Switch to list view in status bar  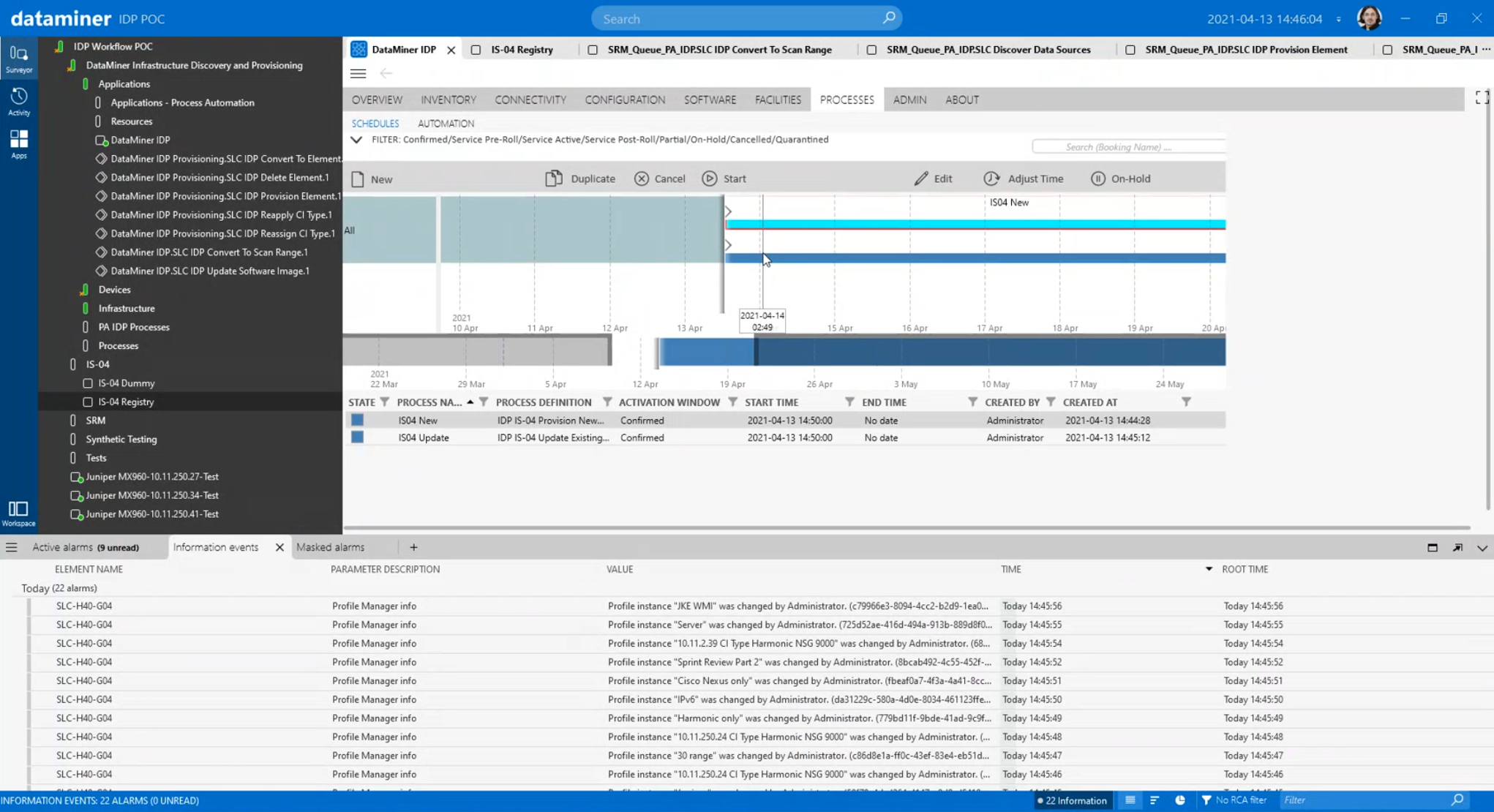[1130, 800]
